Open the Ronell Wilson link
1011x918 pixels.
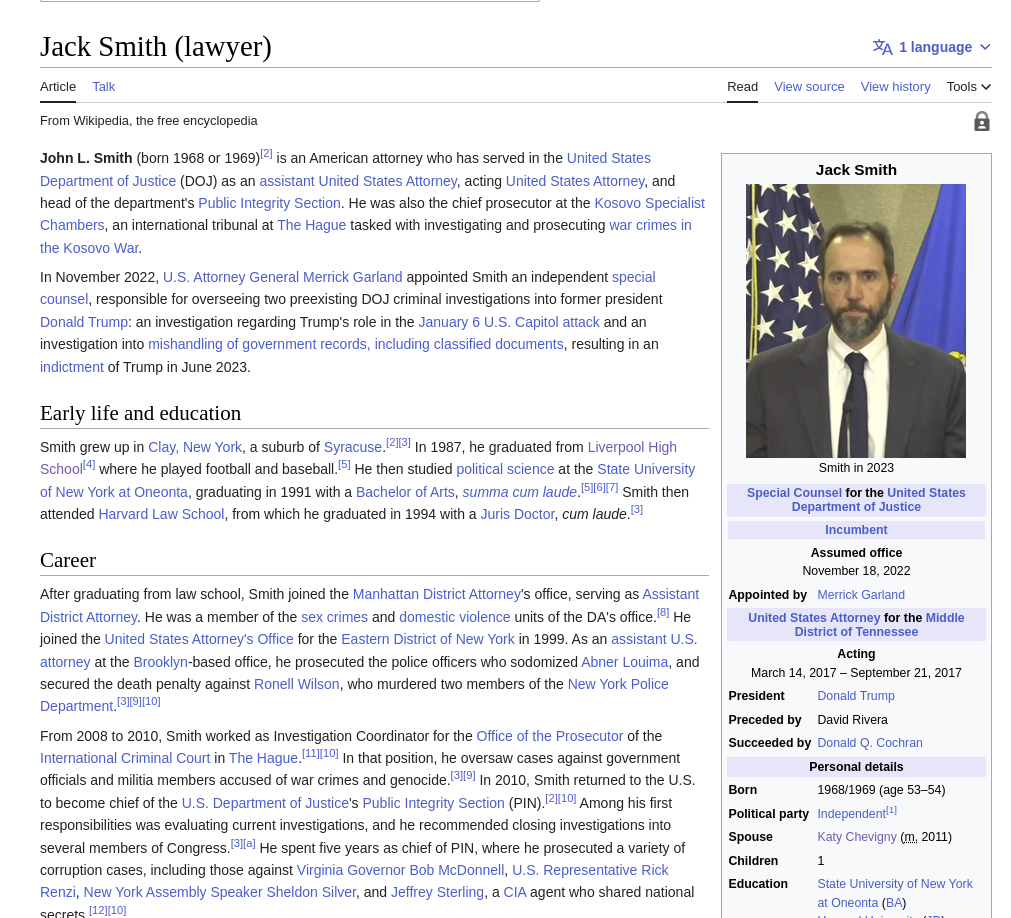click(x=297, y=684)
